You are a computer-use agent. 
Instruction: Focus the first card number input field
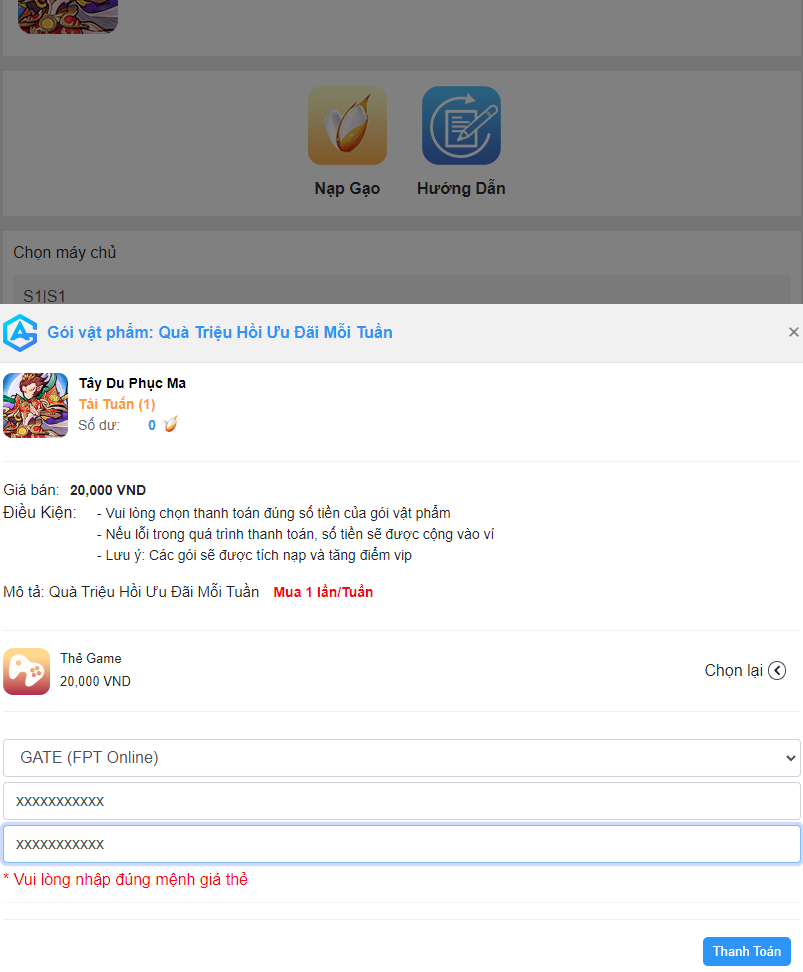pyautogui.click(x=401, y=801)
